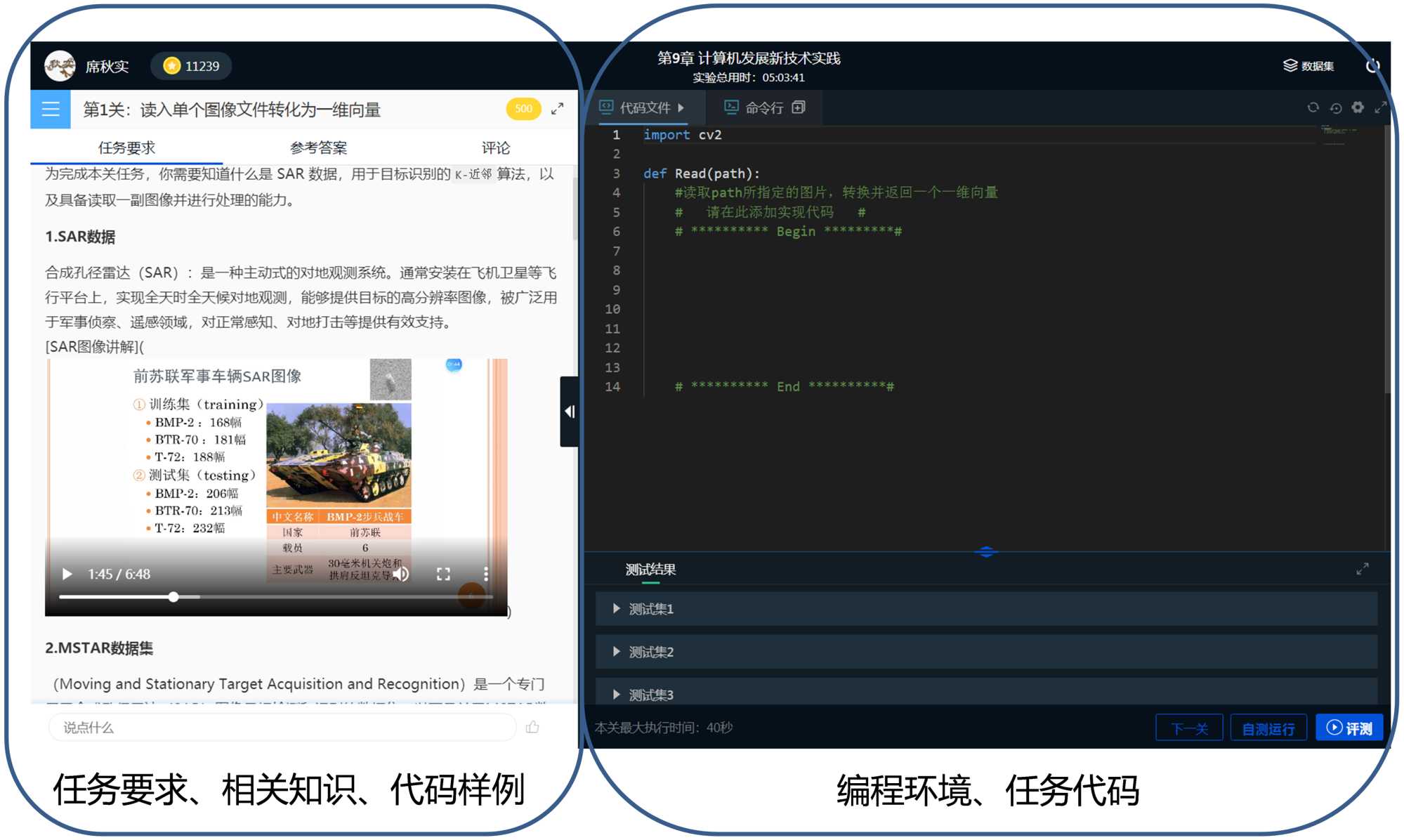Mute the video volume
Image resolution: width=1404 pixels, height=840 pixels.
tap(401, 574)
